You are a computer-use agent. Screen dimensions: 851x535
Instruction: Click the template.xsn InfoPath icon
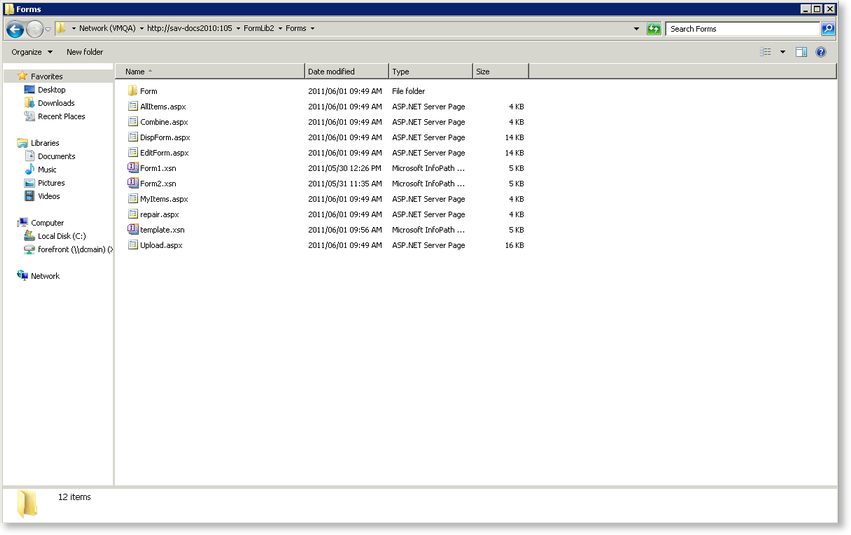132,230
